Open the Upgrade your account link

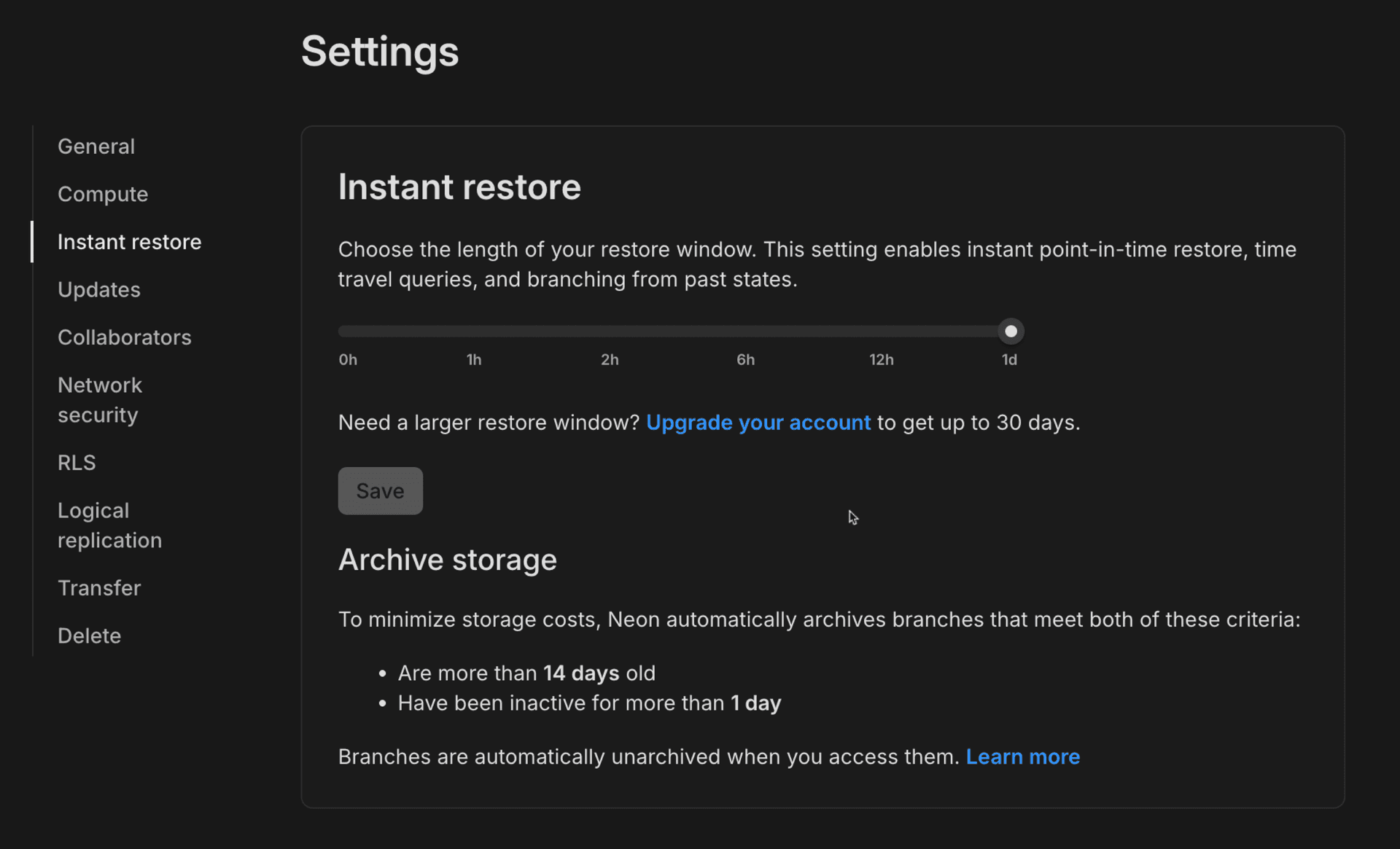[x=758, y=423]
